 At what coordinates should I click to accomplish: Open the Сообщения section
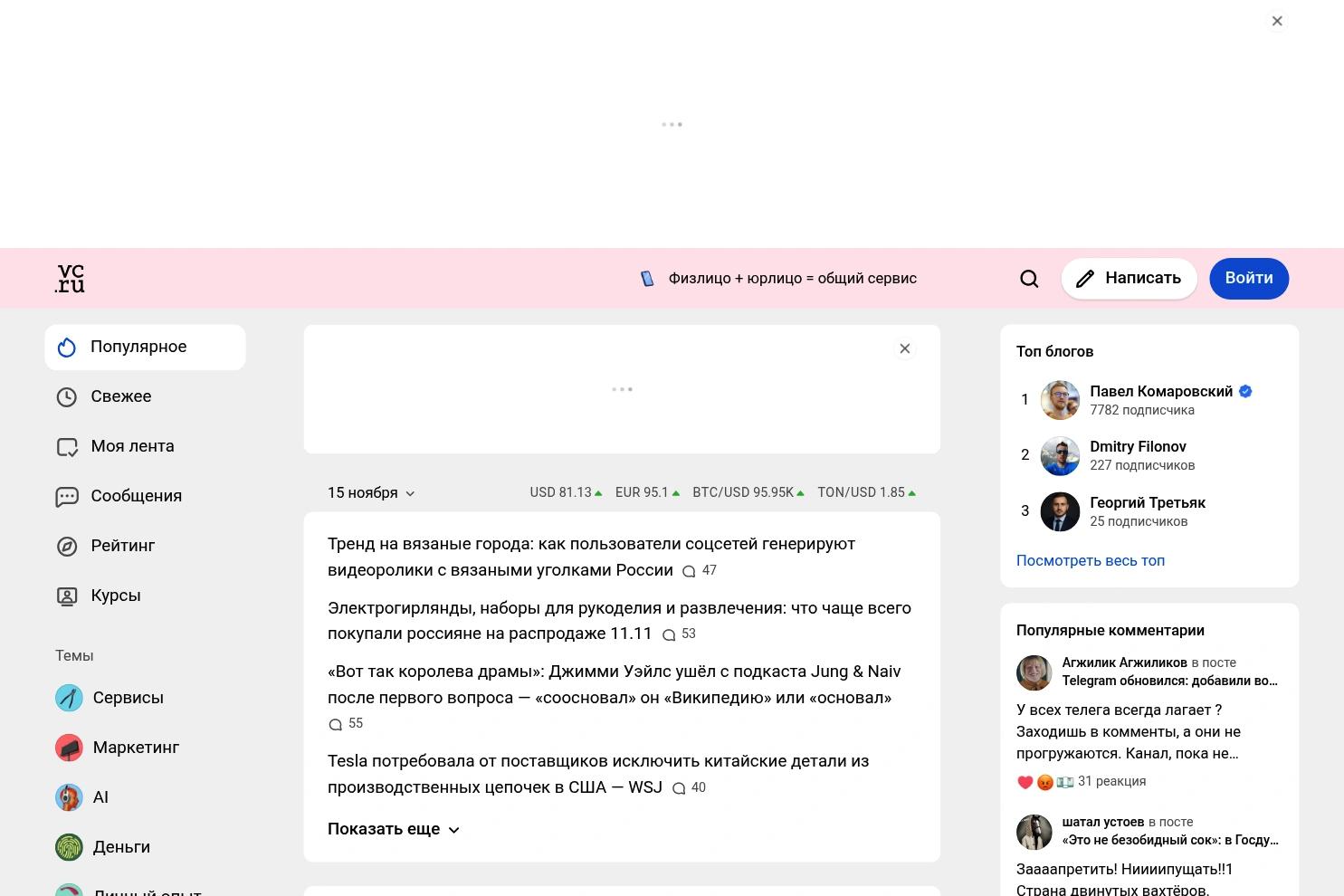point(136,496)
